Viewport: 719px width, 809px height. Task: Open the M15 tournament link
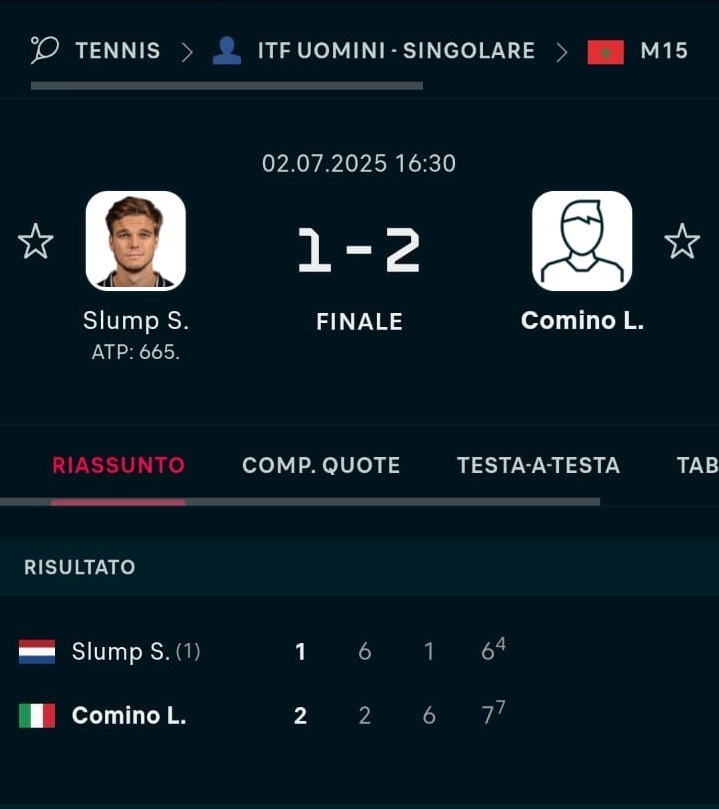664,51
